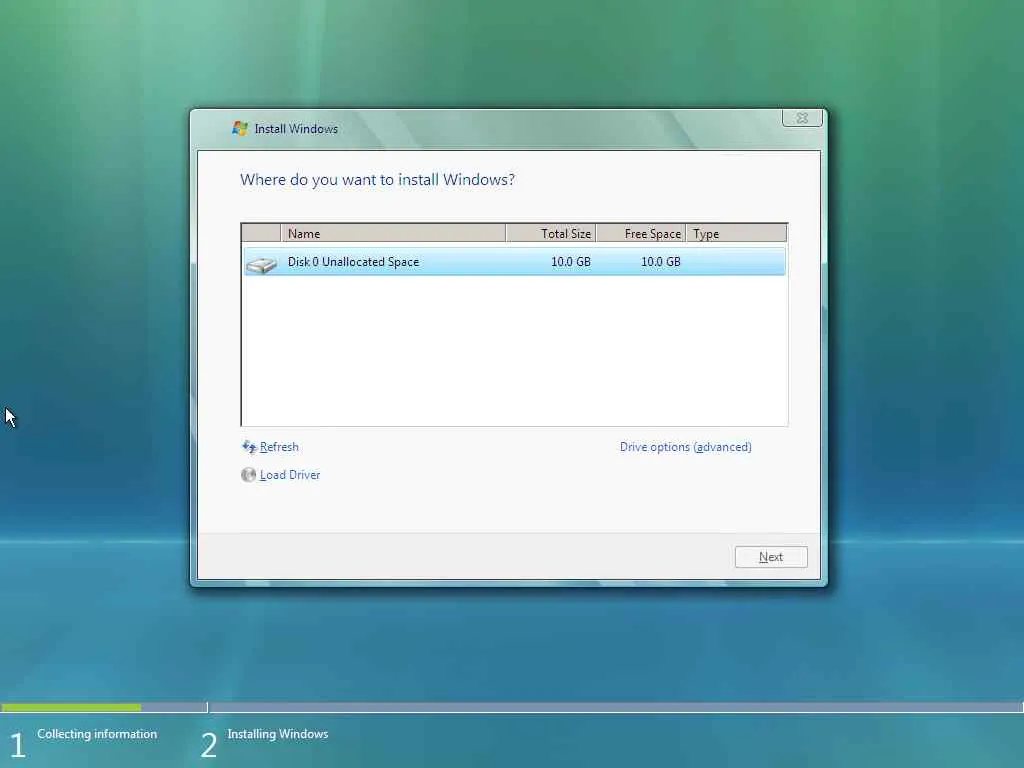This screenshot has height=768, width=1024.
Task: Click the Where do you want to install Windows heading
Action: [x=377, y=180]
